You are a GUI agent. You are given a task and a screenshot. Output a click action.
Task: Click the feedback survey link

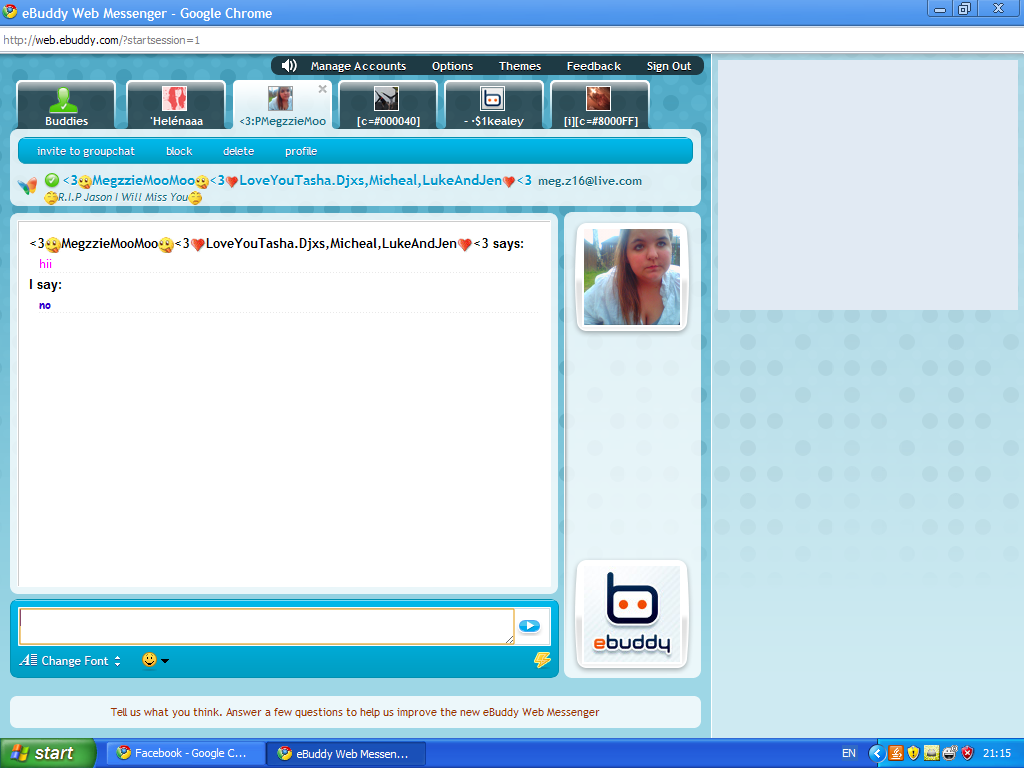355,712
